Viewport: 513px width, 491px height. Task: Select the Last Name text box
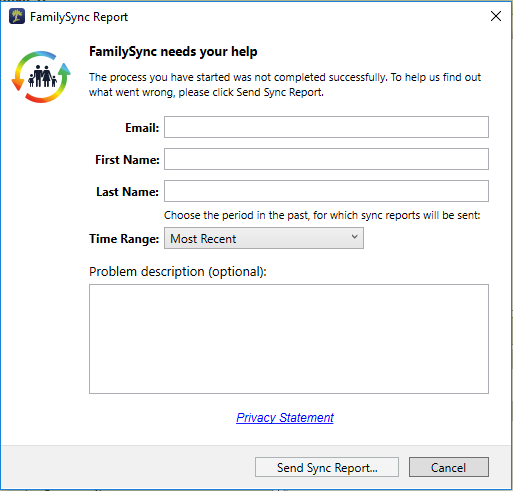(x=326, y=191)
